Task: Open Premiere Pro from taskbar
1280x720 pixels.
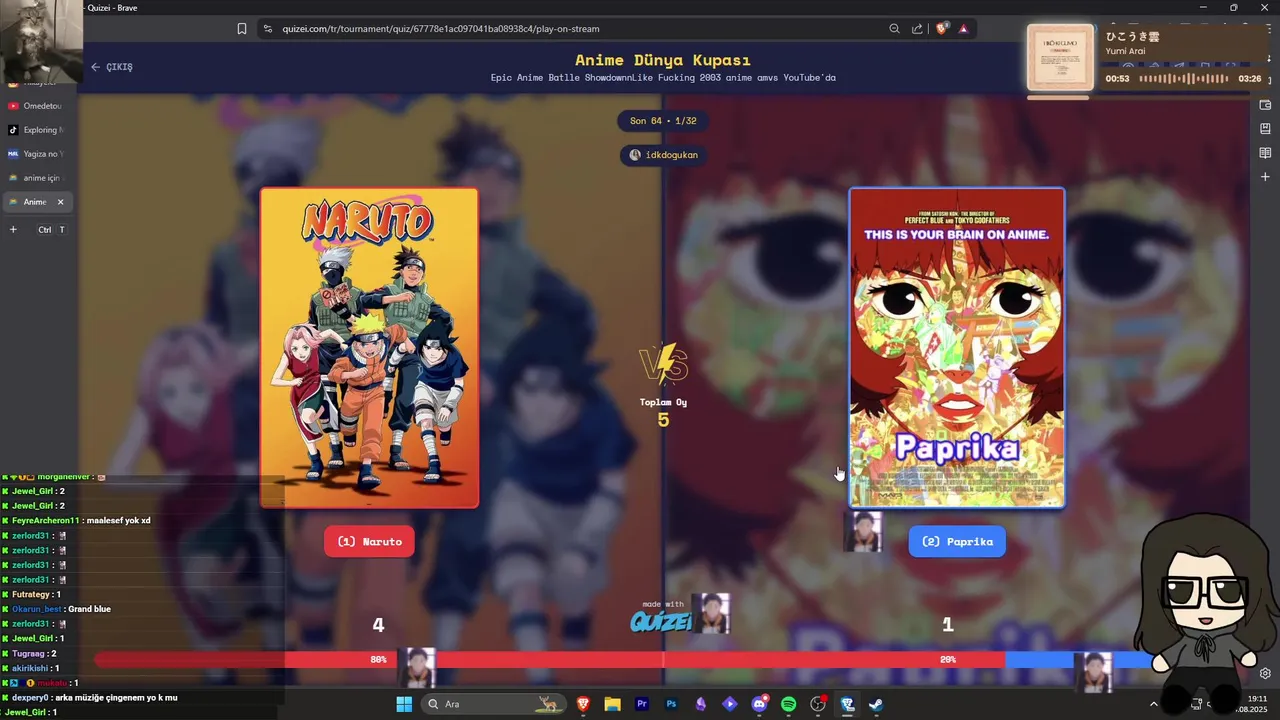Action: click(x=642, y=704)
